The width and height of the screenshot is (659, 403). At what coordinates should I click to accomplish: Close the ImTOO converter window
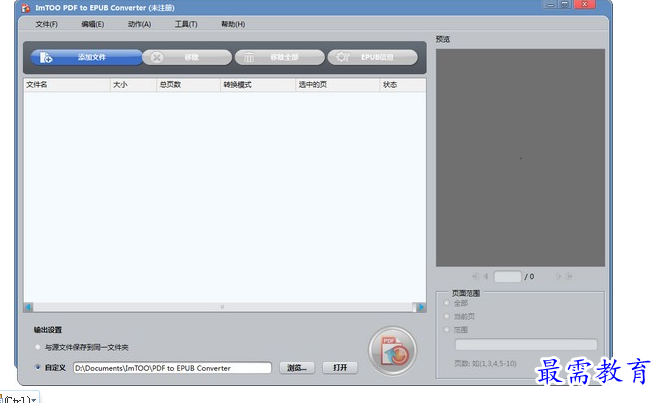(x=584, y=5)
